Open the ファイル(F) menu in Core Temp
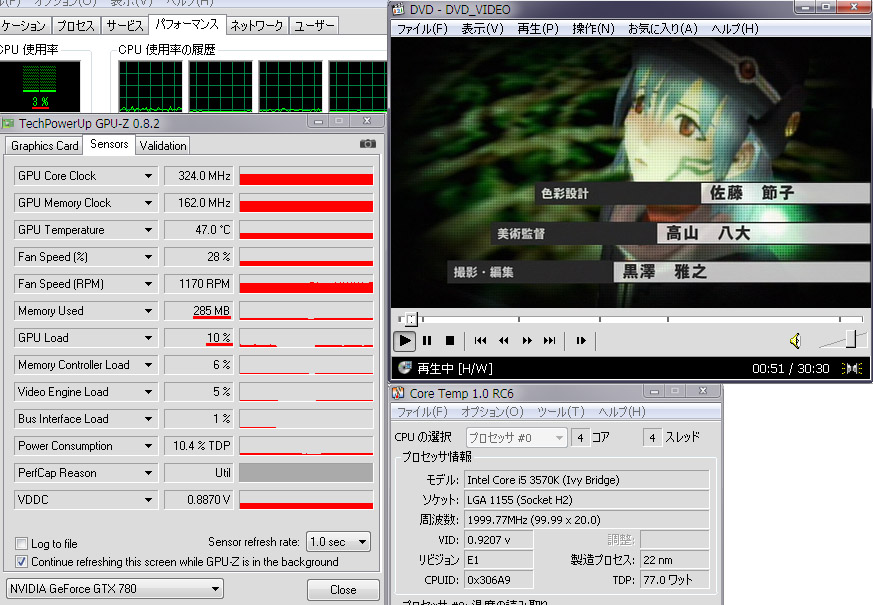The height and width of the screenshot is (605, 873). [422, 412]
